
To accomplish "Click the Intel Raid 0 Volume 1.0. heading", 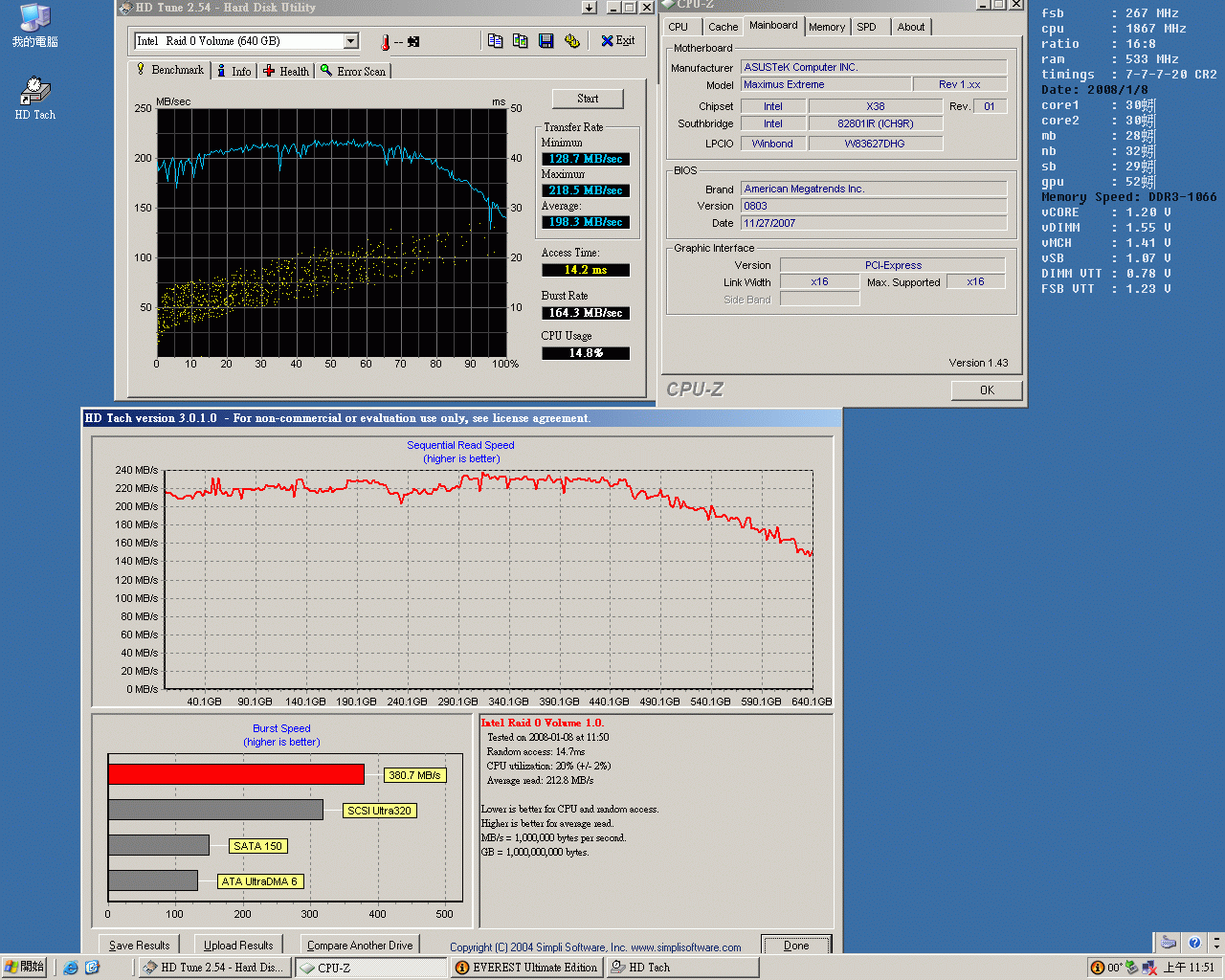I will [543, 723].
